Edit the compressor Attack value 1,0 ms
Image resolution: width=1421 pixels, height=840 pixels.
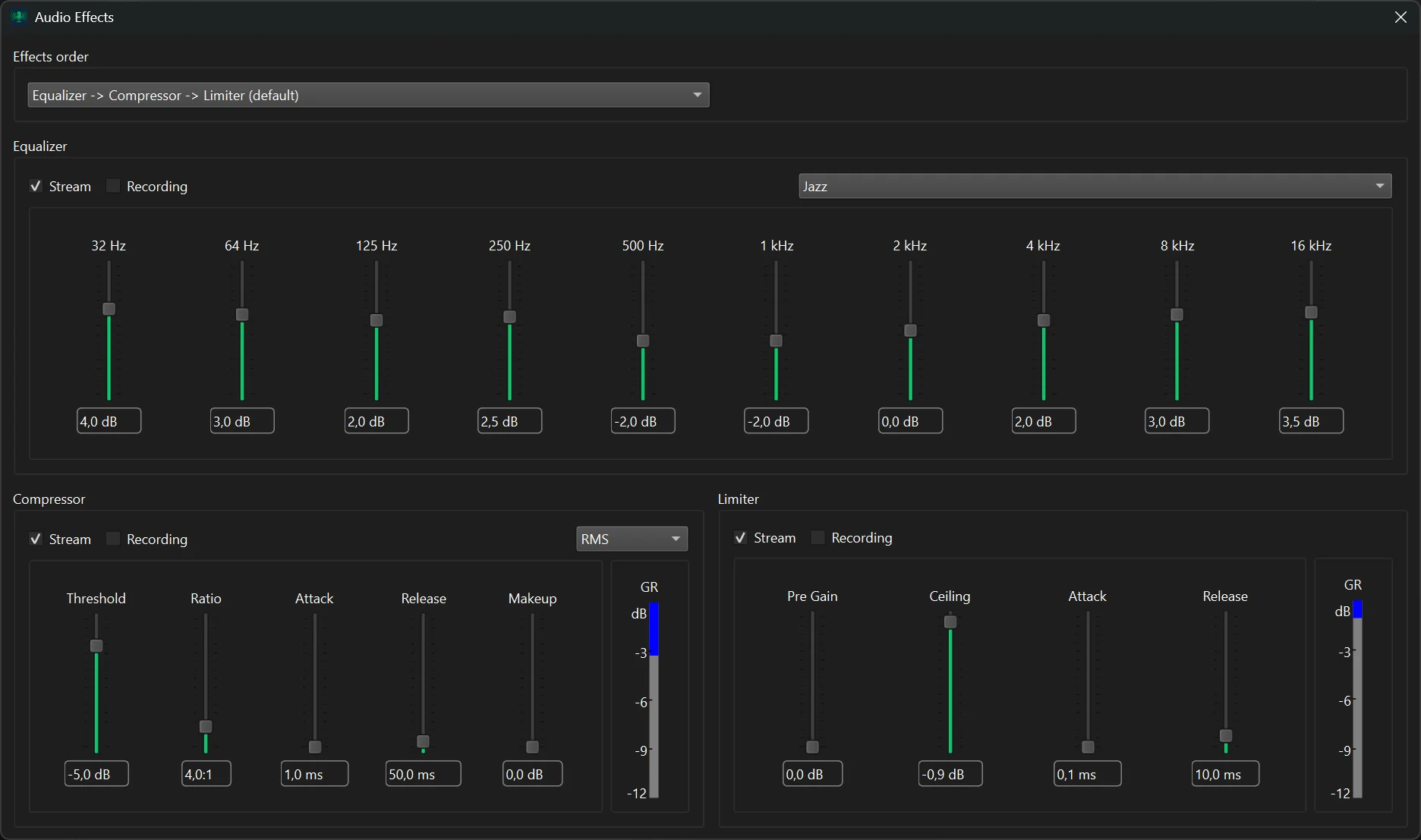point(314,772)
